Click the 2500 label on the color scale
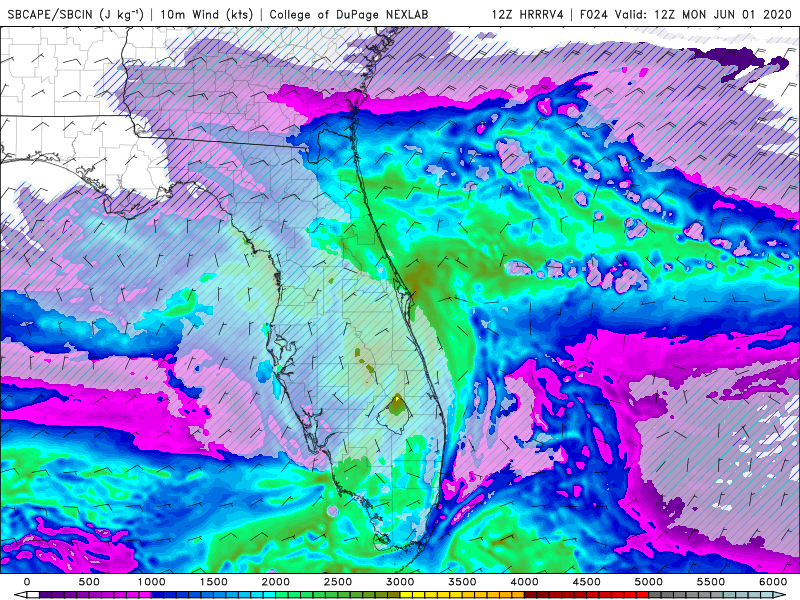Image resolution: width=800 pixels, height=600 pixels. 338,582
